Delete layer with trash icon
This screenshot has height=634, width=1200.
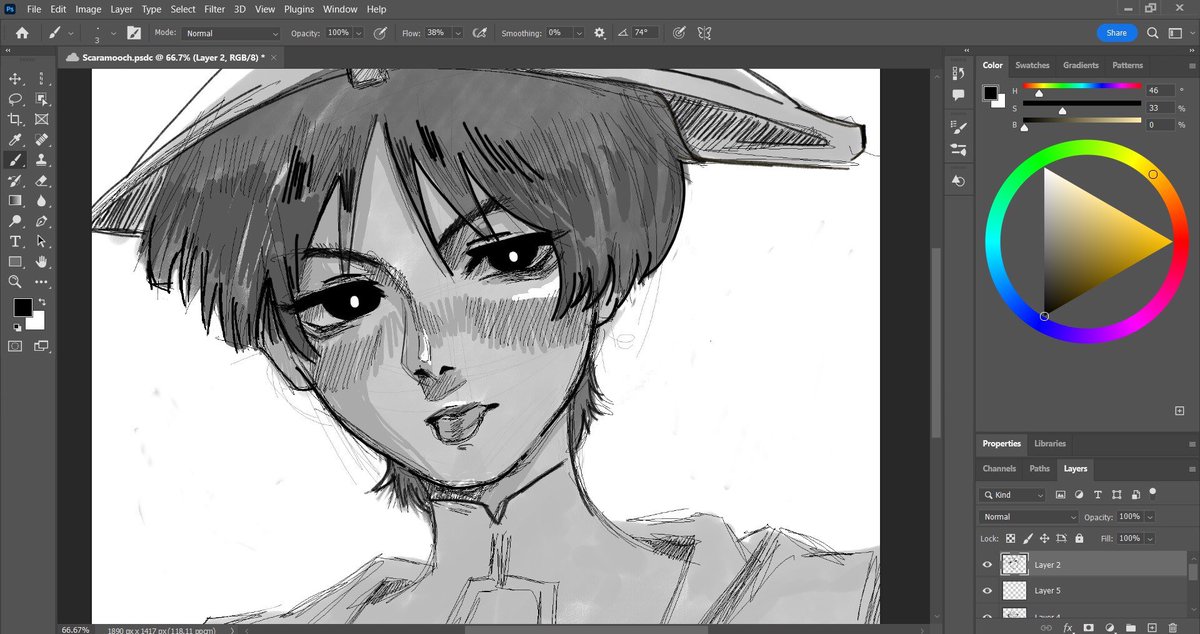(1173, 627)
